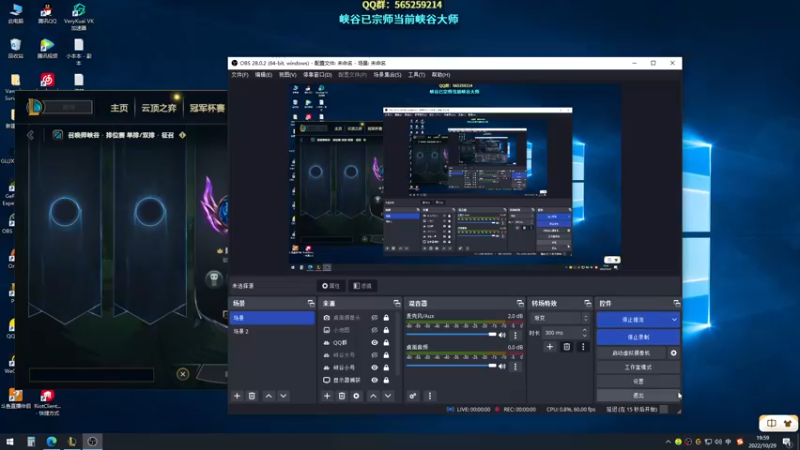Open the 停靠窗口(D) menu
The height and width of the screenshot is (450, 800).
[317, 75]
